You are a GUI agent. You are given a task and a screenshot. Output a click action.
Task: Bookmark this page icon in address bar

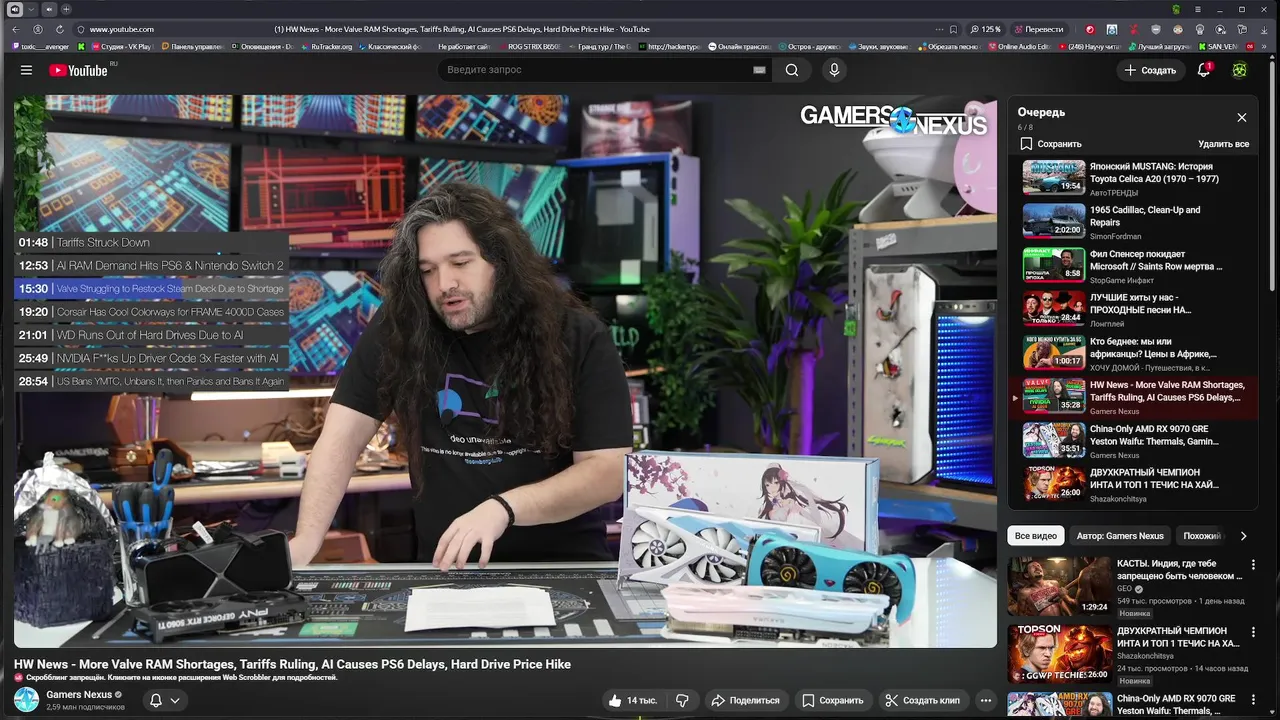[953, 29]
